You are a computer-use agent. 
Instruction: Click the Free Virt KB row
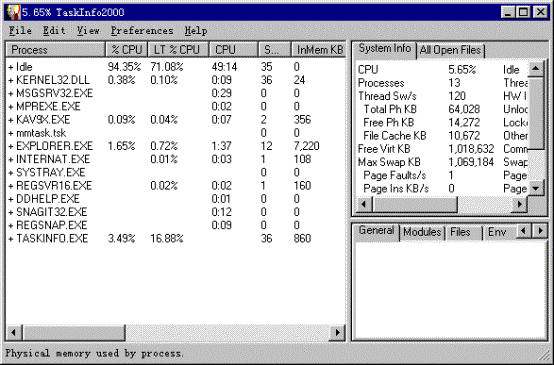442,149
